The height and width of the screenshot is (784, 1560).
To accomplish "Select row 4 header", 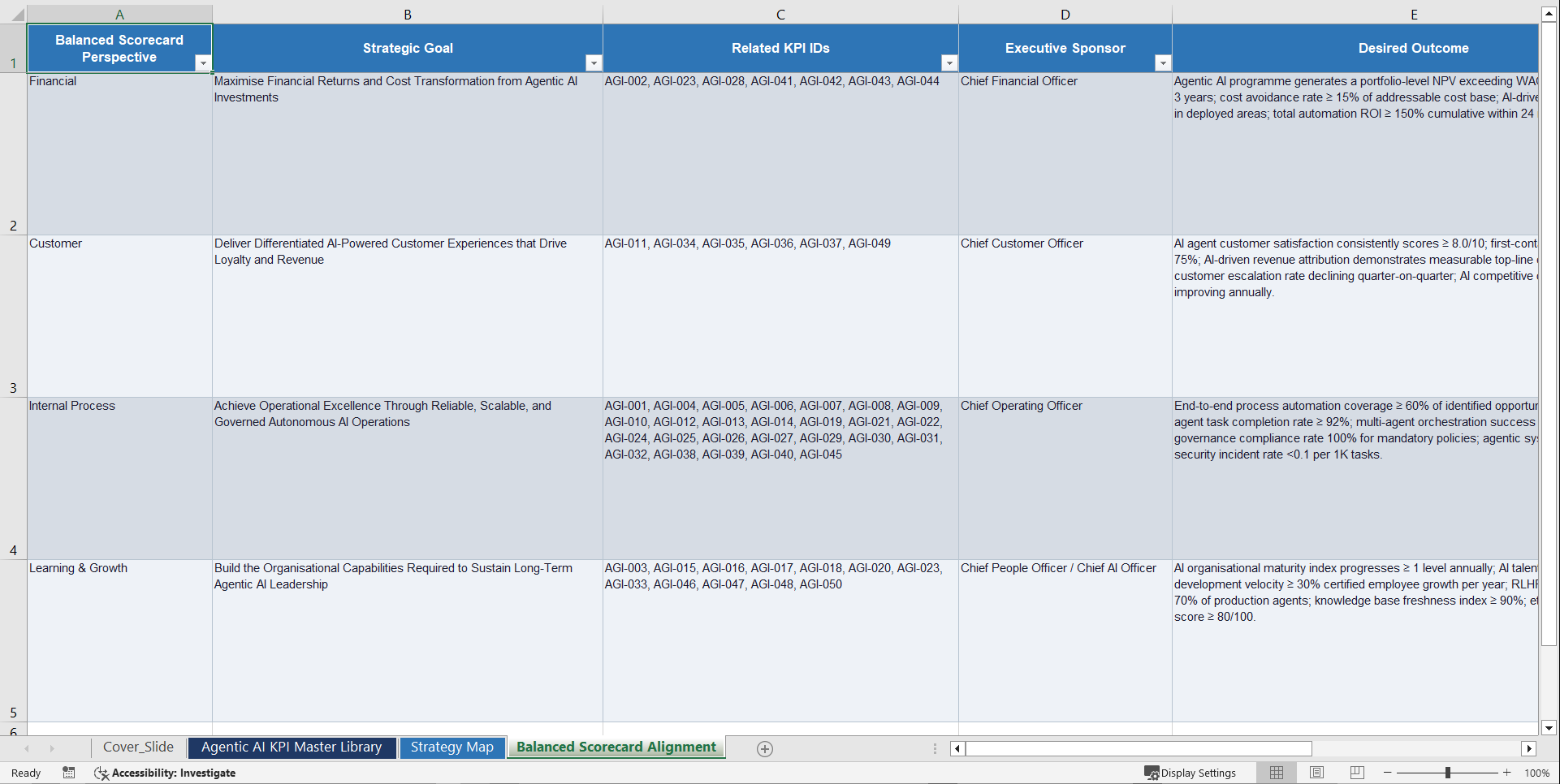I will [x=13, y=479].
